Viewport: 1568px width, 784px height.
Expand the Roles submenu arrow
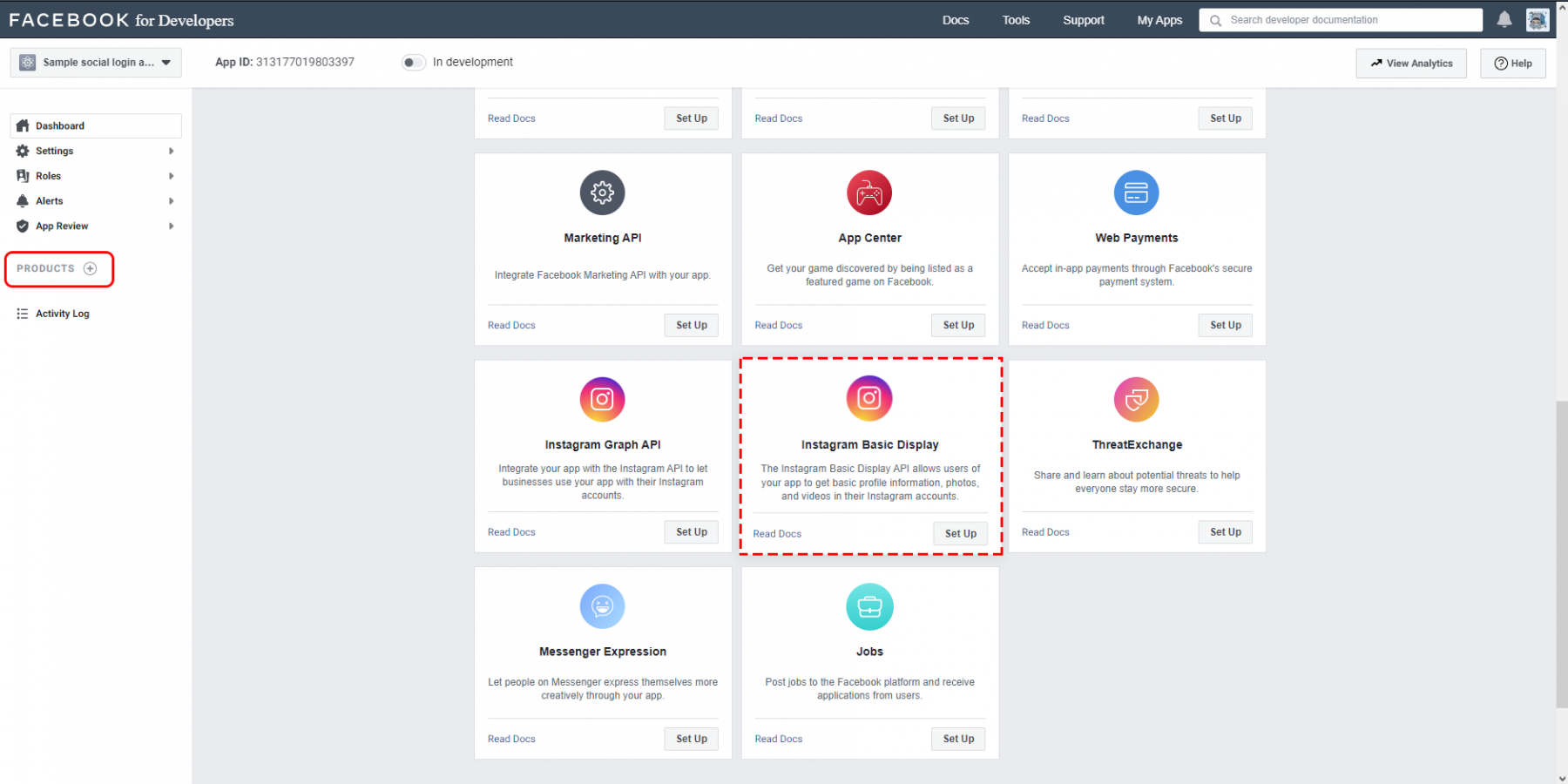tap(171, 176)
